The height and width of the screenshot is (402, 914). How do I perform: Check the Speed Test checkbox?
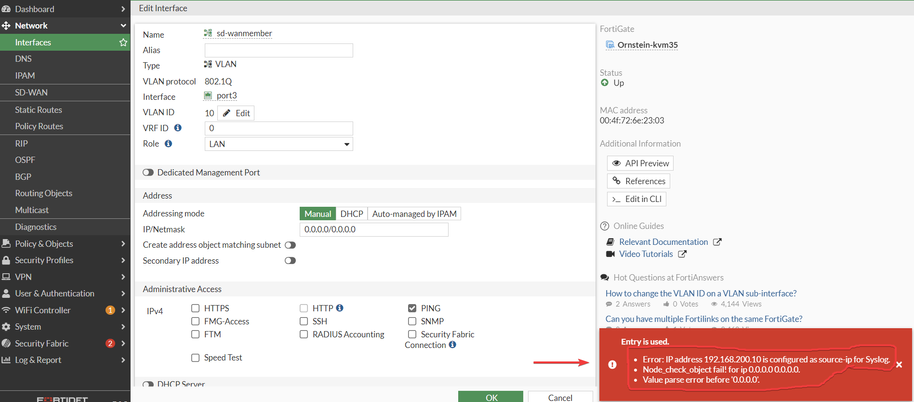196,358
